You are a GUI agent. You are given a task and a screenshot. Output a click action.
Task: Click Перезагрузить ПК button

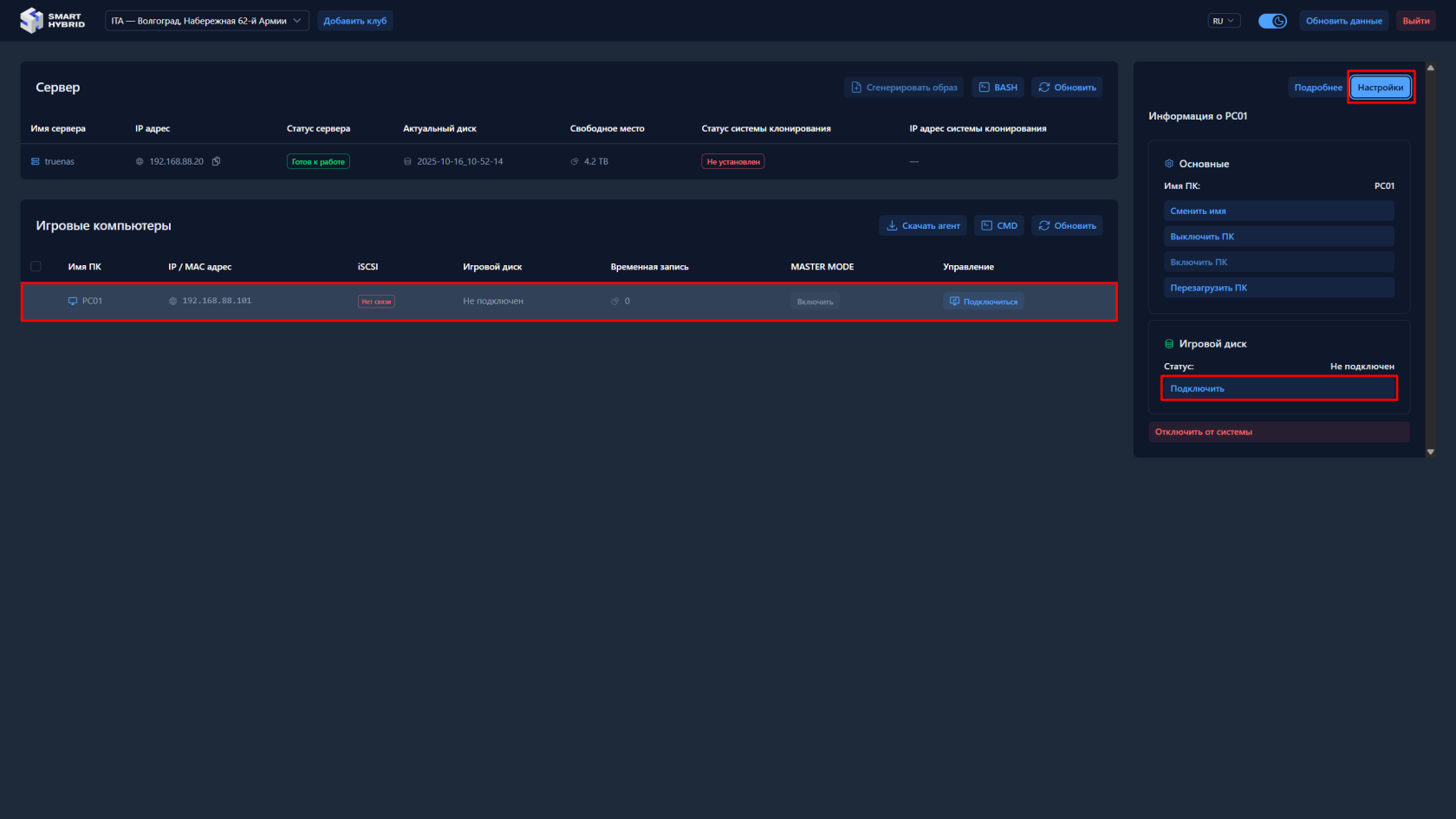[x=1278, y=288]
